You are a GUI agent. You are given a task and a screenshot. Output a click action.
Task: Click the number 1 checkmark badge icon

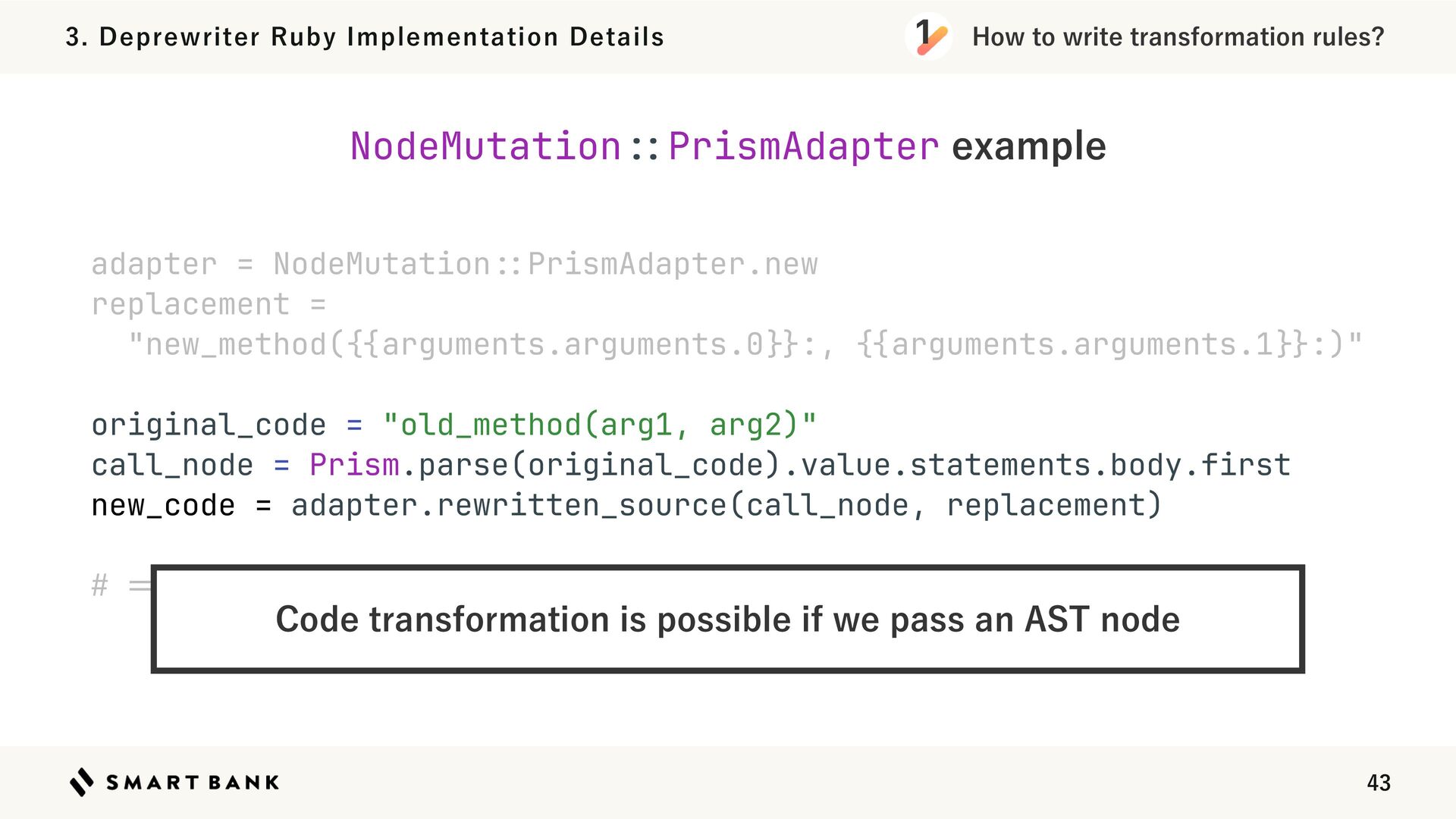pyautogui.click(x=928, y=36)
